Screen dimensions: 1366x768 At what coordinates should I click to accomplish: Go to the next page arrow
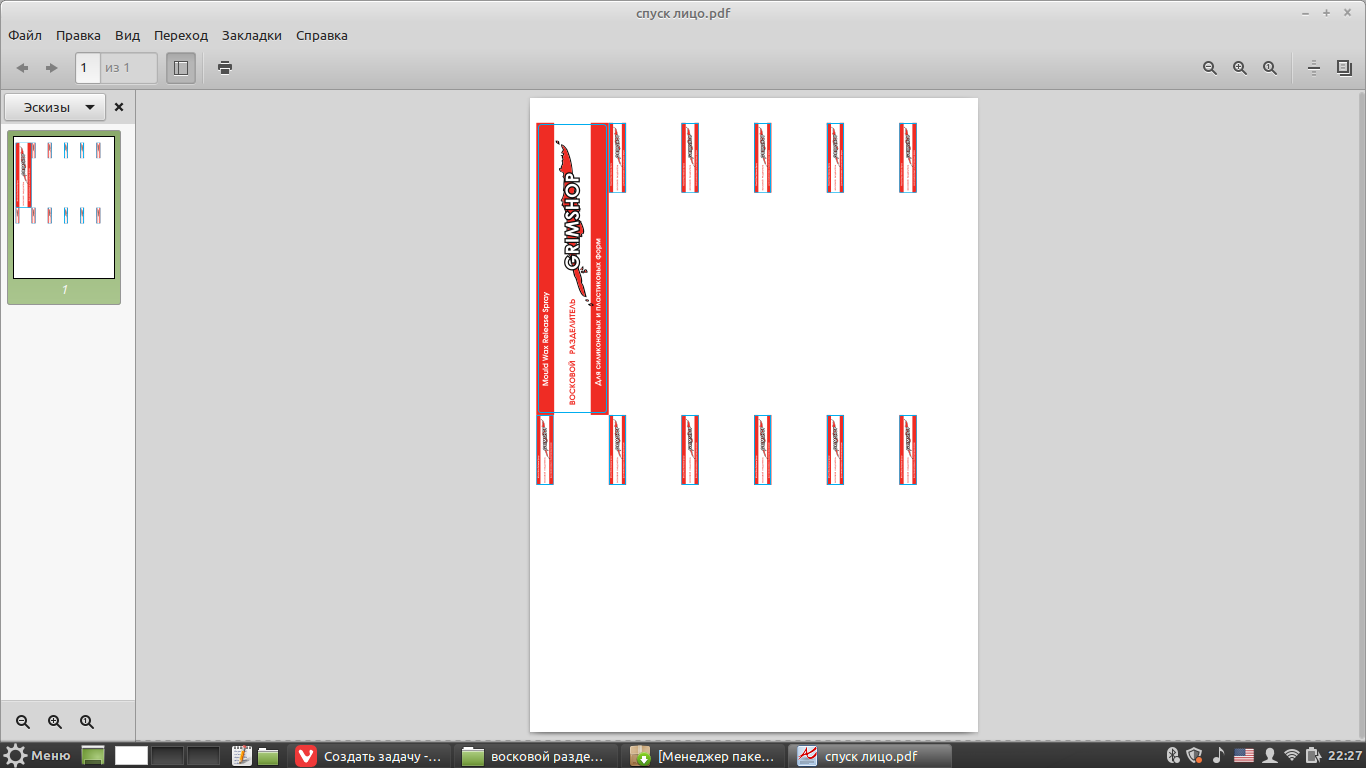tap(52, 68)
